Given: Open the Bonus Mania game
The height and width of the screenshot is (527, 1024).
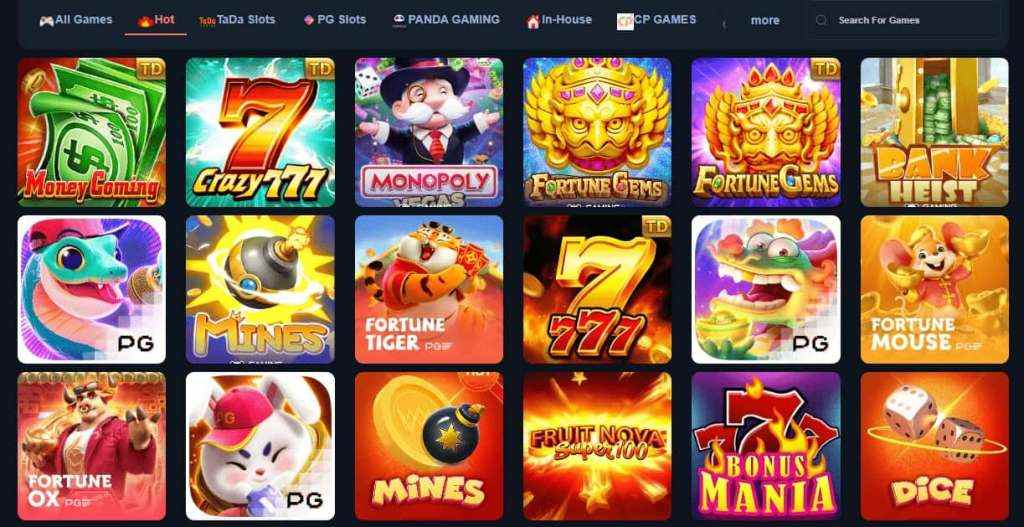Looking at the screenshot, I should click(x=766, y=446).
